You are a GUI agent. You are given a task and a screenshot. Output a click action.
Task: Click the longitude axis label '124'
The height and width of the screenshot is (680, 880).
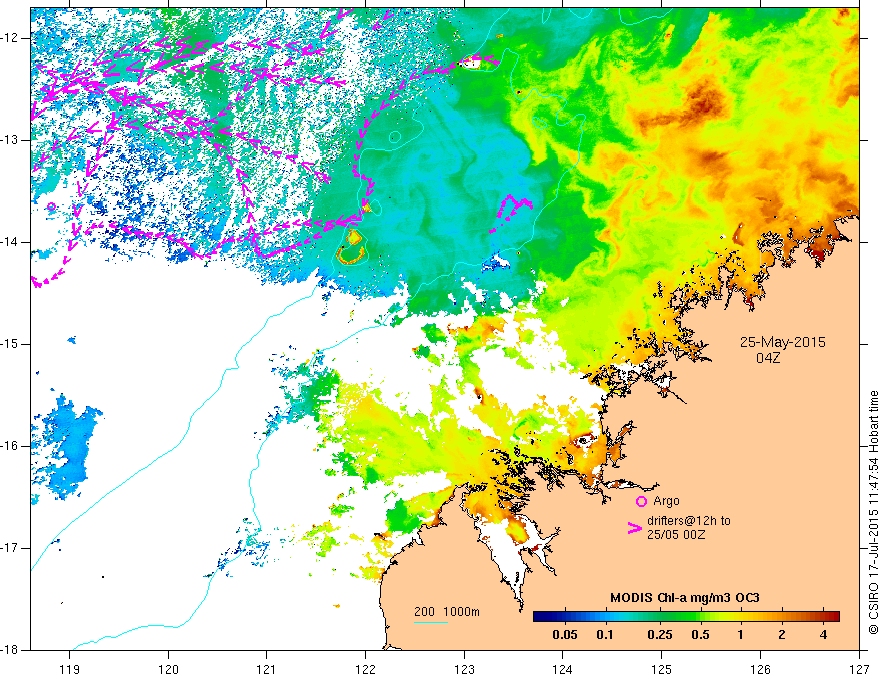click(x=563, y=669)
